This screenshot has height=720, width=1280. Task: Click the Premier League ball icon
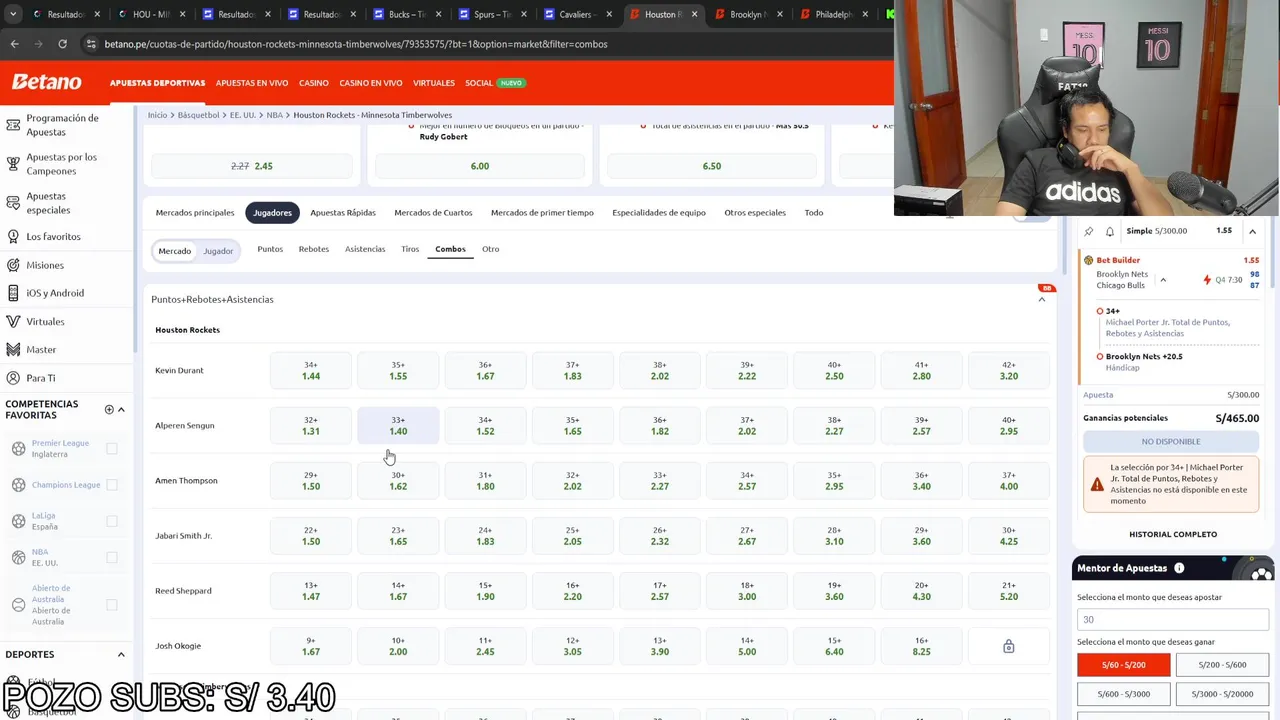tap(18, 449)
